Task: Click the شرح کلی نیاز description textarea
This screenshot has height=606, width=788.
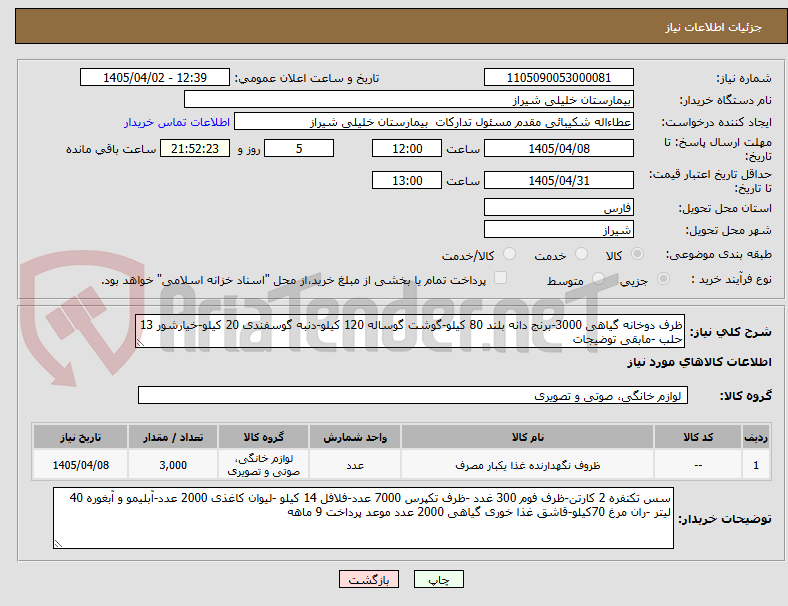Action: [410, 331]
